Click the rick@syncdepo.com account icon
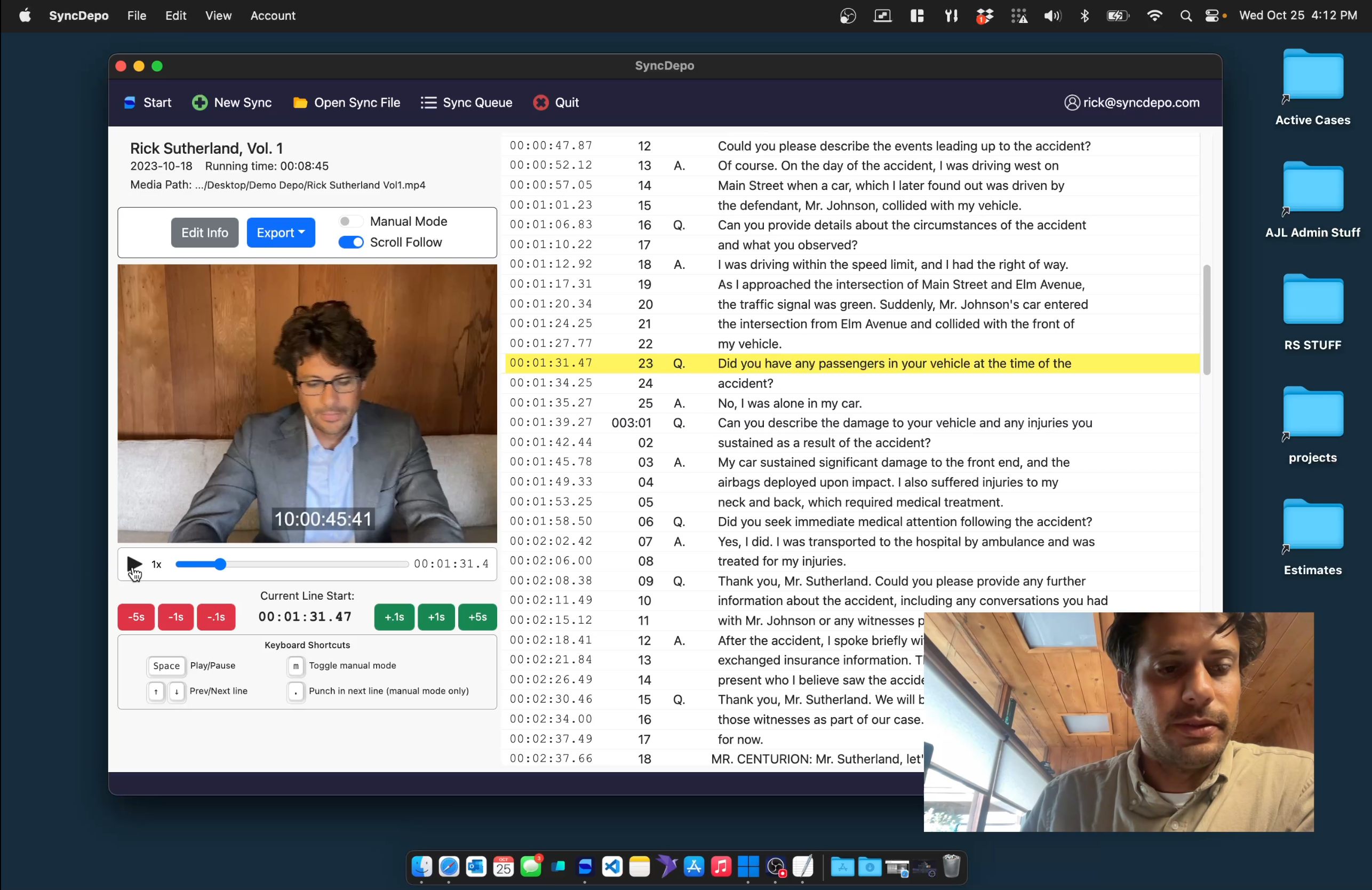1372x890 pixels. 1072,102
